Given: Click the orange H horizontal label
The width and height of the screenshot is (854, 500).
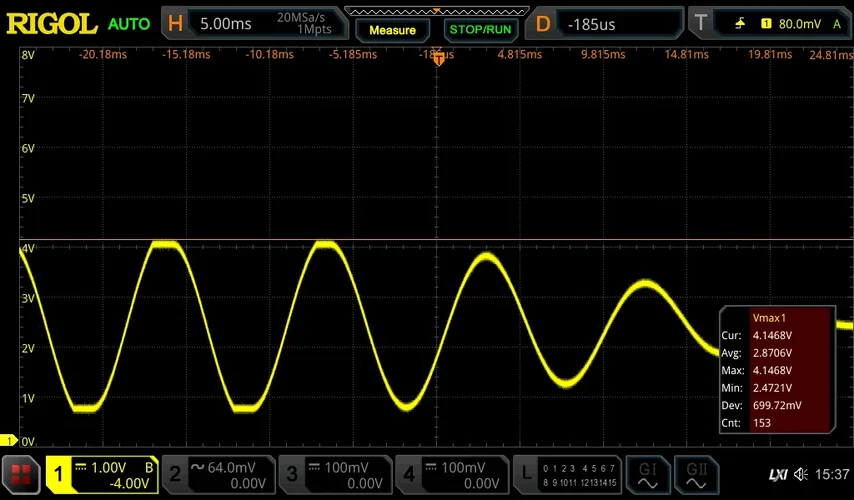Looking at the screenshot, I should [175, 24].
